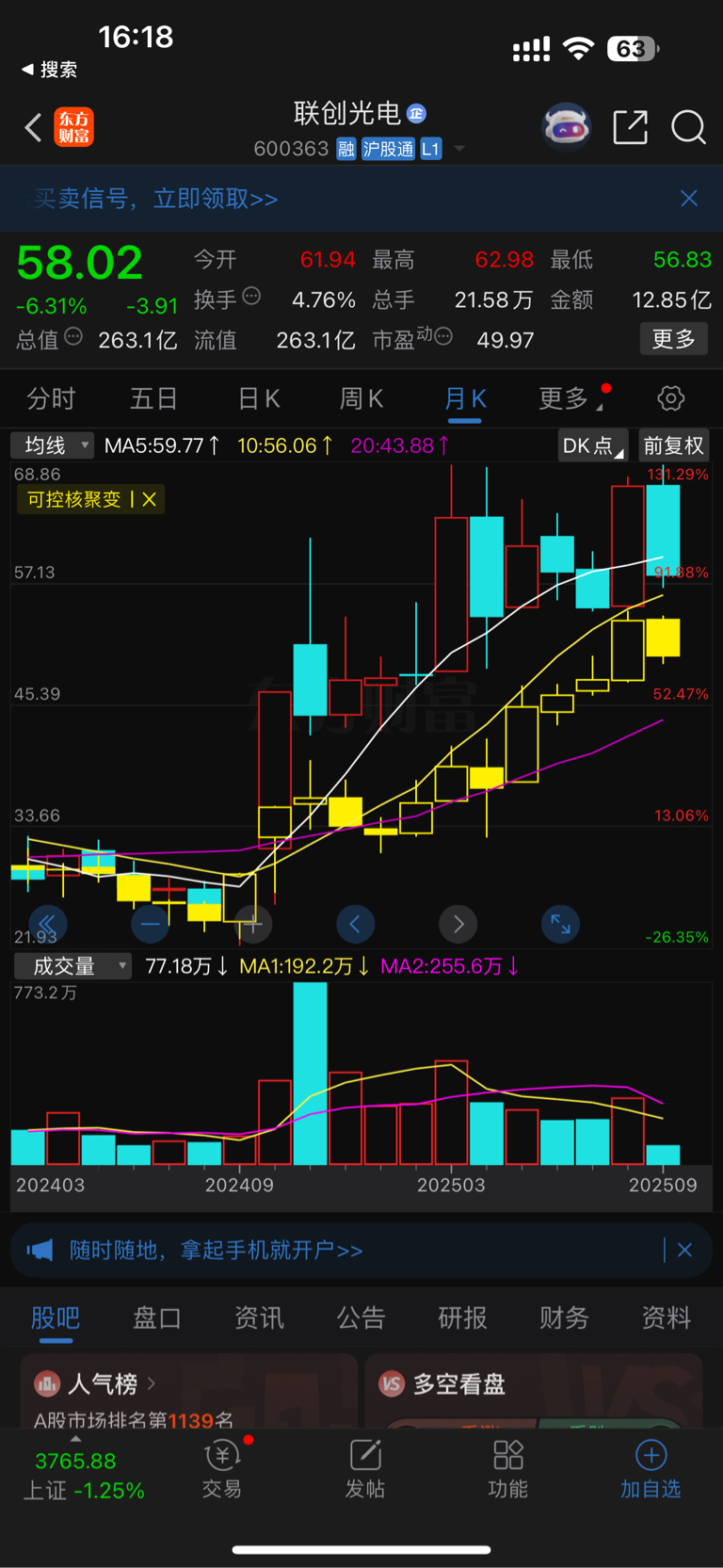Open the 成交量 sub-indicator dropdown
Image resolution: width=723 pixels, height=1568 pixels.
tap(72, 966)
